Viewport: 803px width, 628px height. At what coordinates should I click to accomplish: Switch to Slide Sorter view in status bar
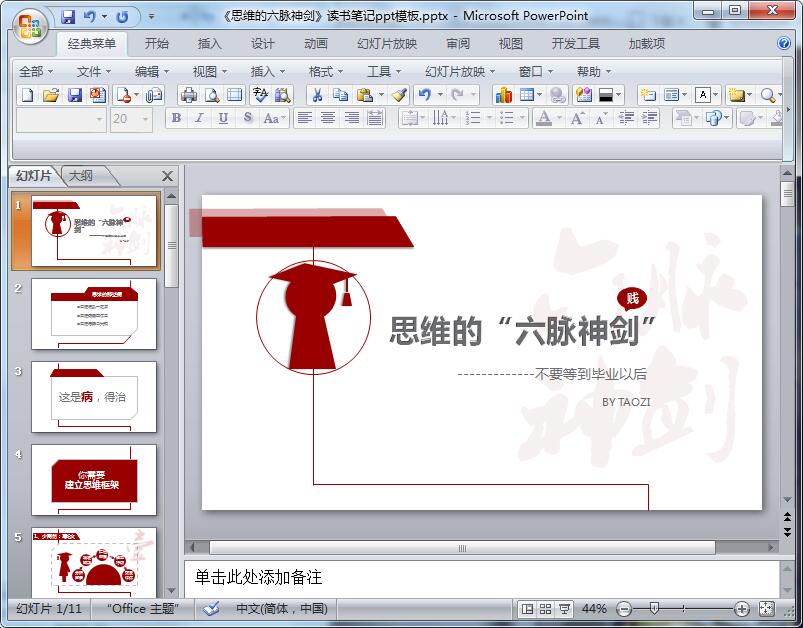[545, 609]
